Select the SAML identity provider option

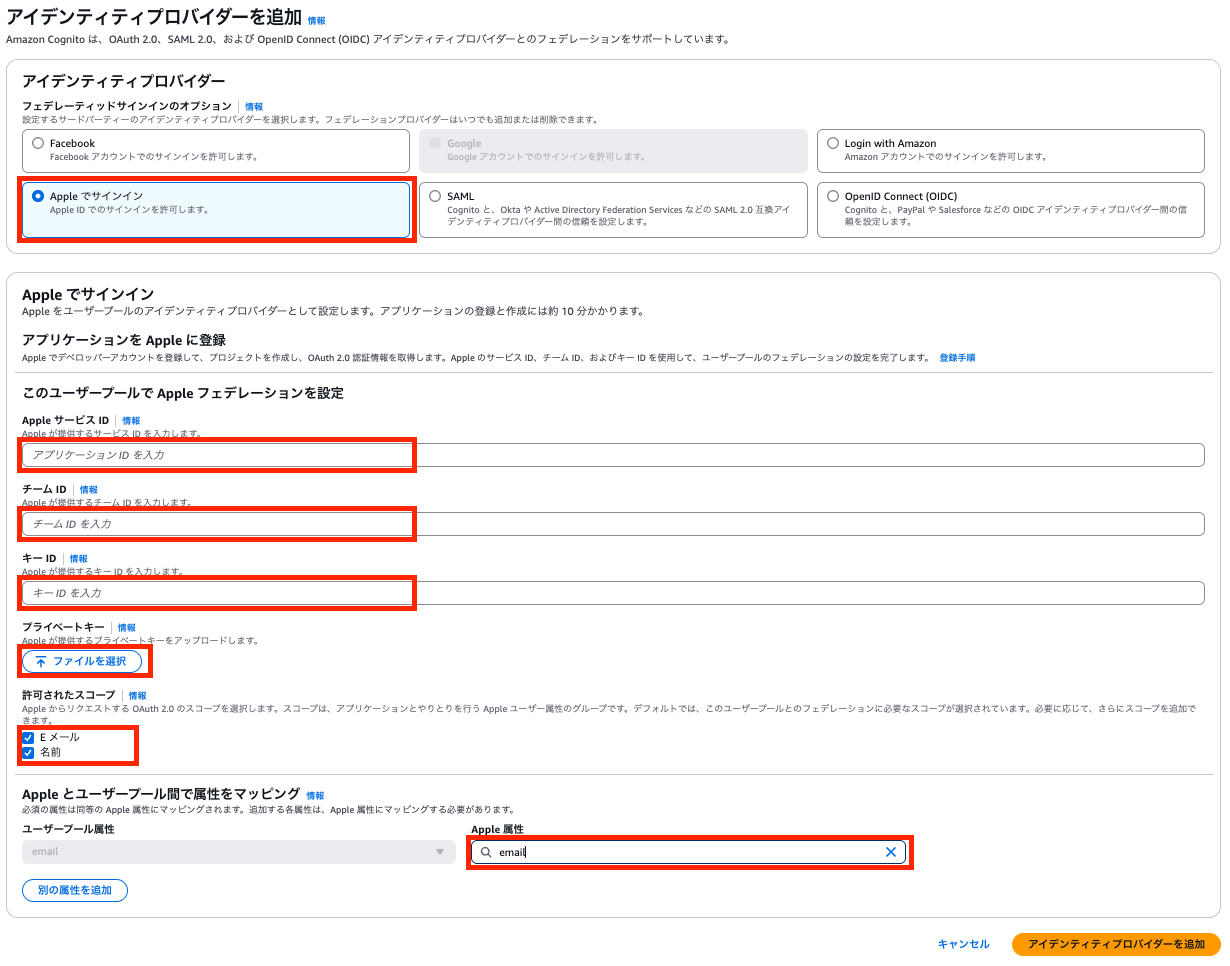coord(434,196)
